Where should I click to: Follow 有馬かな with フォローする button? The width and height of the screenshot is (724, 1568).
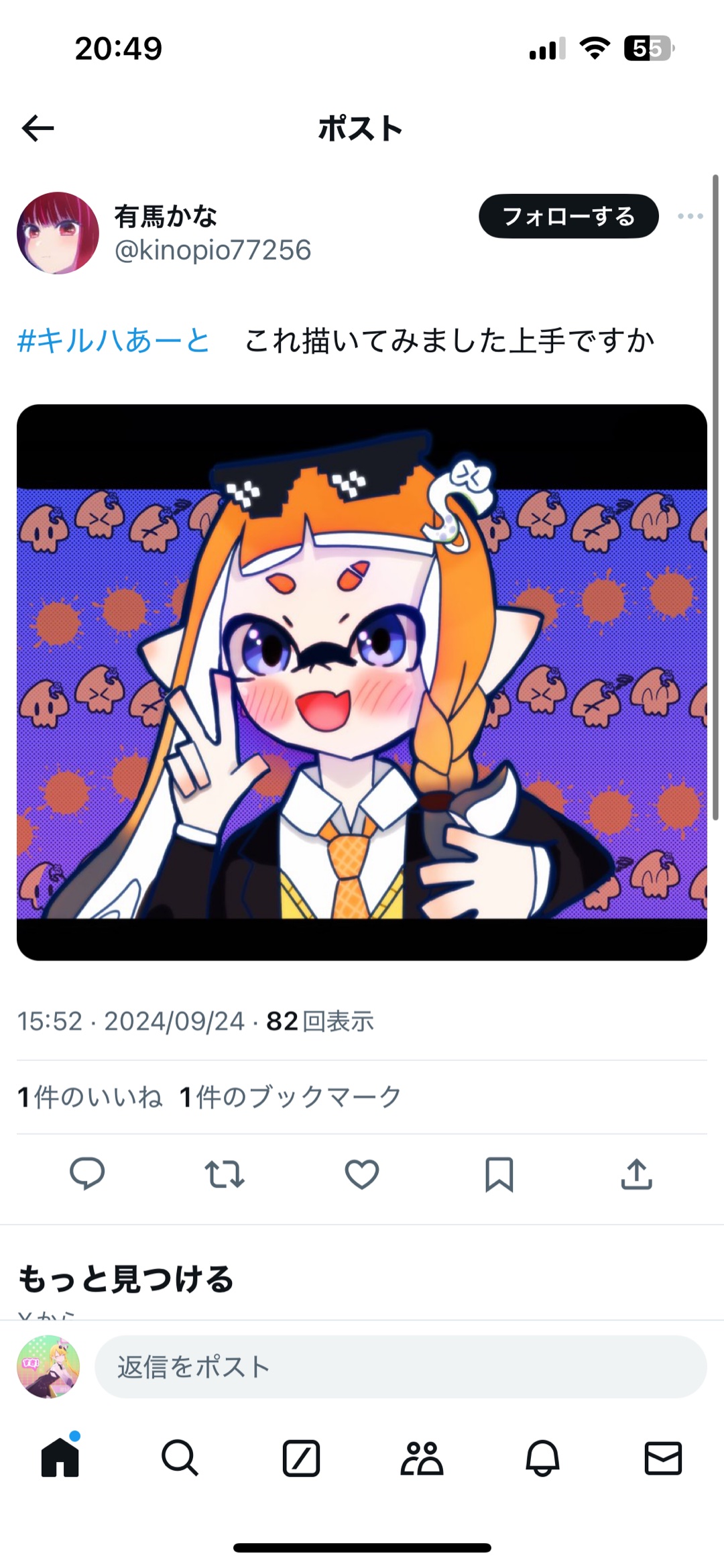click(568, 216)
